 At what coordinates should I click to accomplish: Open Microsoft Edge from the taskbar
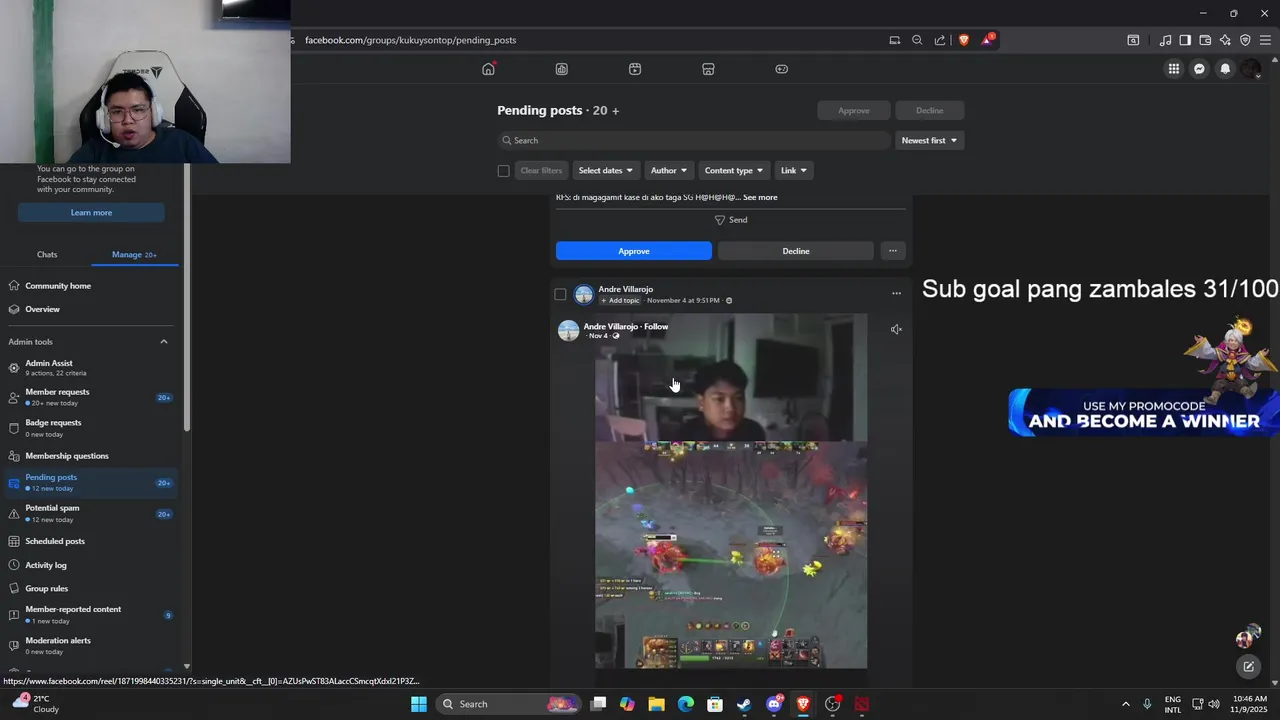click(686, 704)
